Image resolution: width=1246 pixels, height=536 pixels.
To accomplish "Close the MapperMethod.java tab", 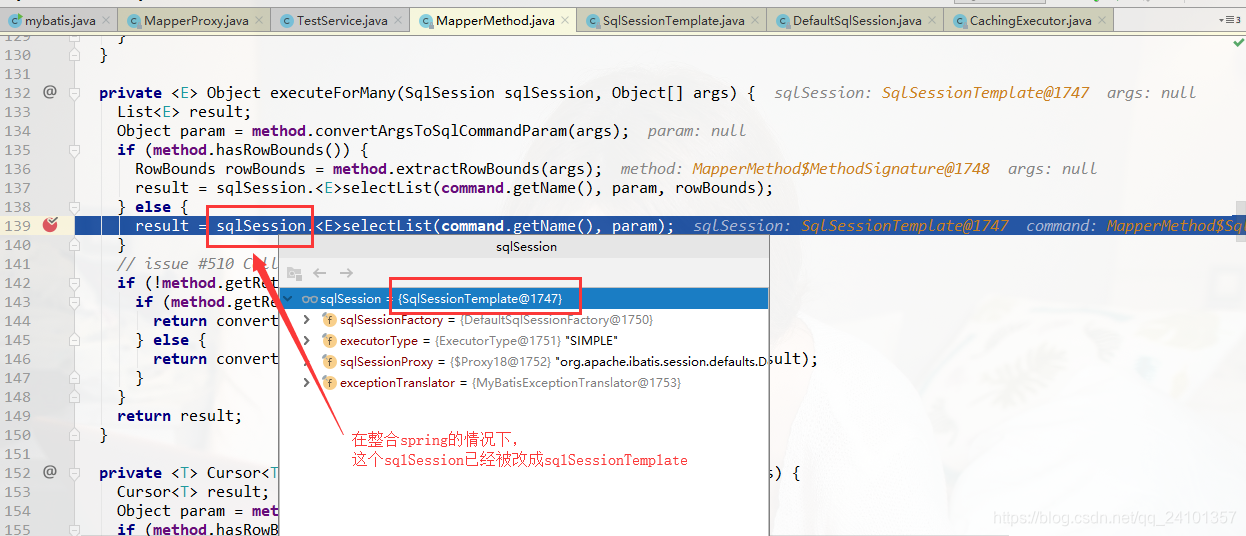I will [x=564, y=21].
